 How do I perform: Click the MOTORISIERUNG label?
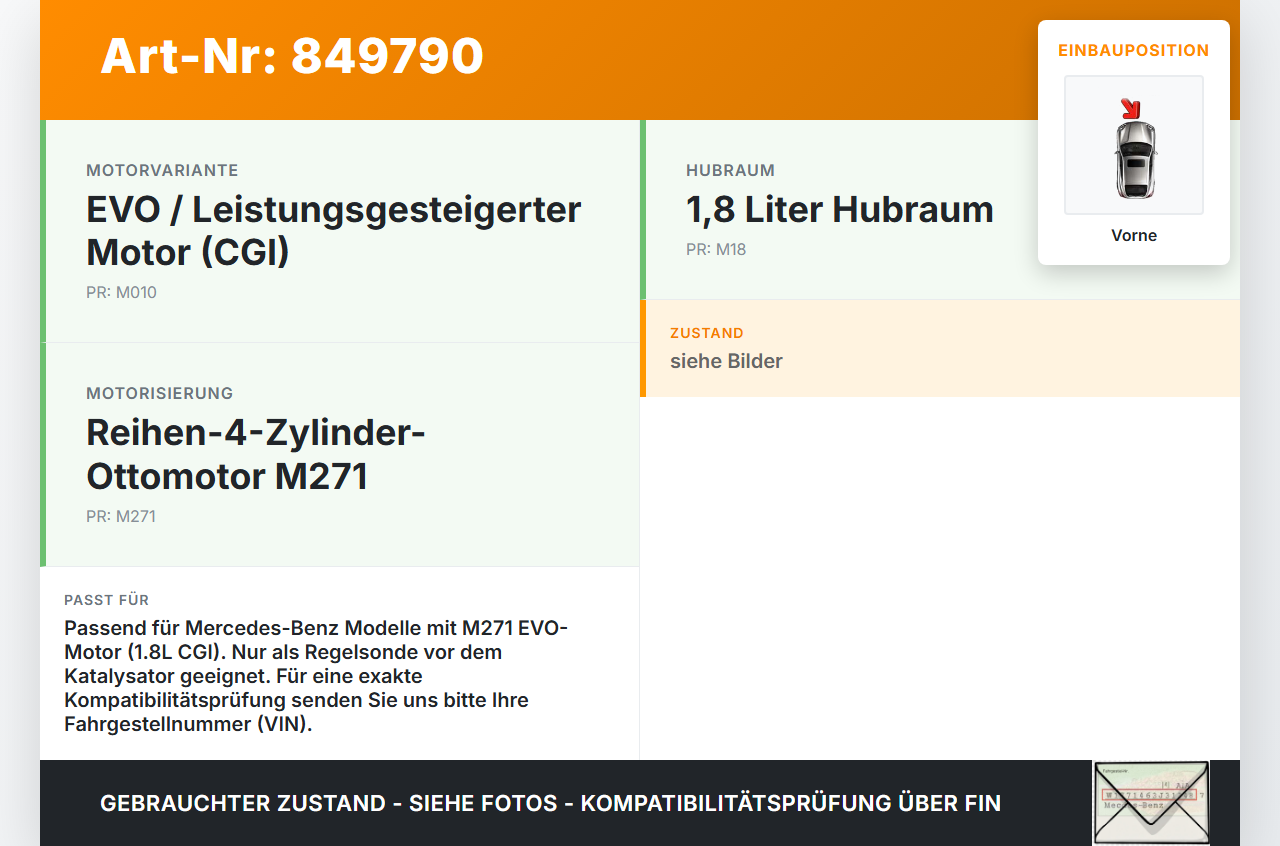click(x=160, y=394)
